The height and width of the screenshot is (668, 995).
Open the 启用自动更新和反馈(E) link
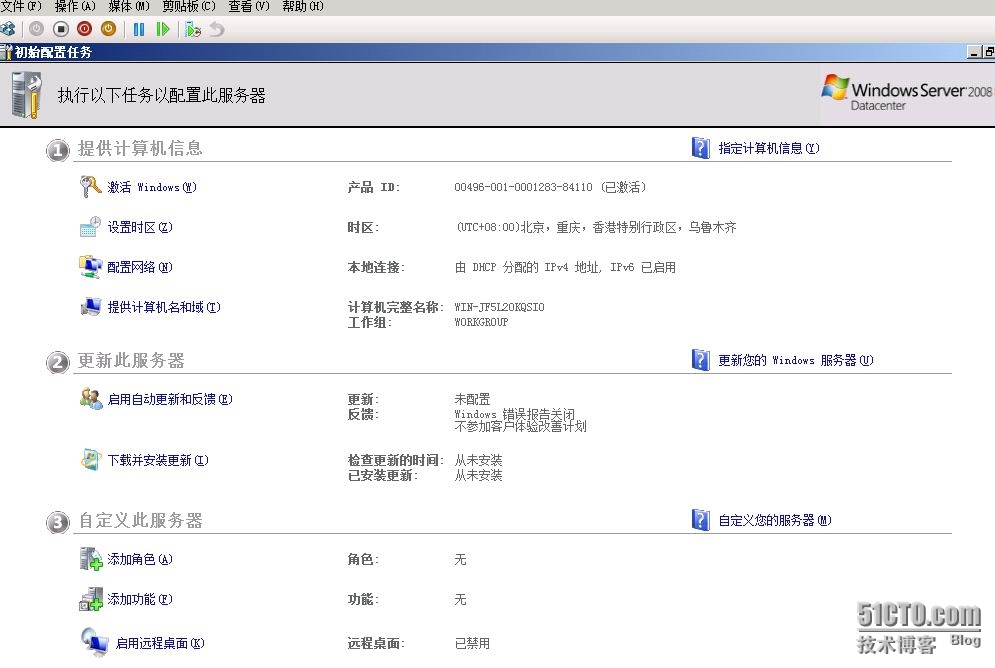click(169, 399)
